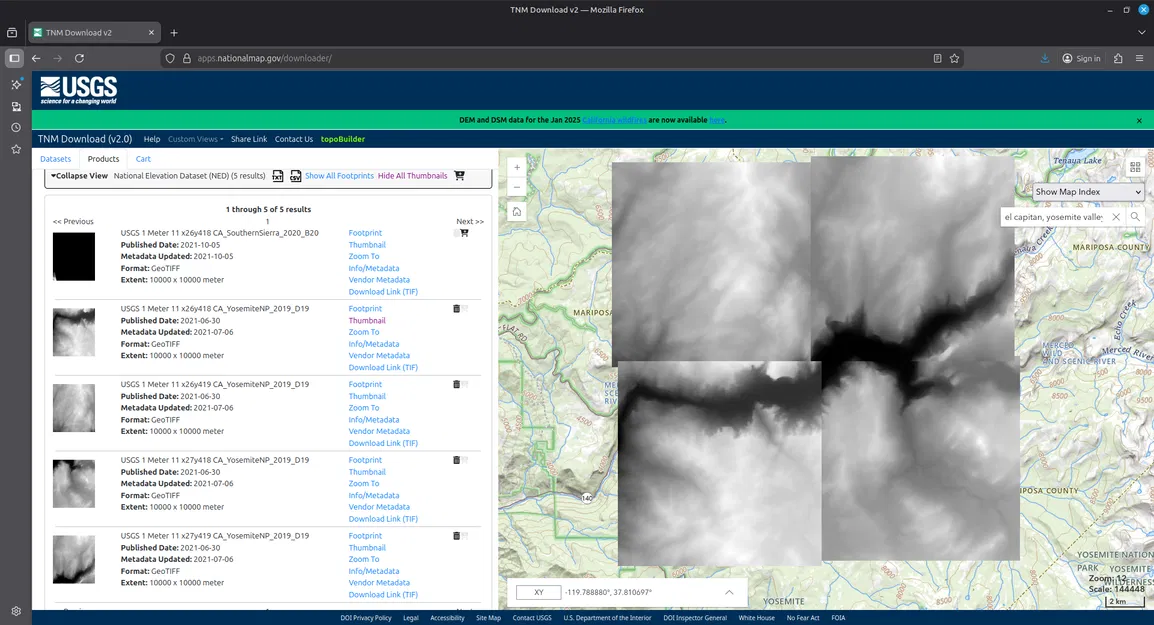Viewport: 1154px width, 625px height.
Task: Add SouthernSierra_2020_B20 product to cart
Action: pos(464,233)
